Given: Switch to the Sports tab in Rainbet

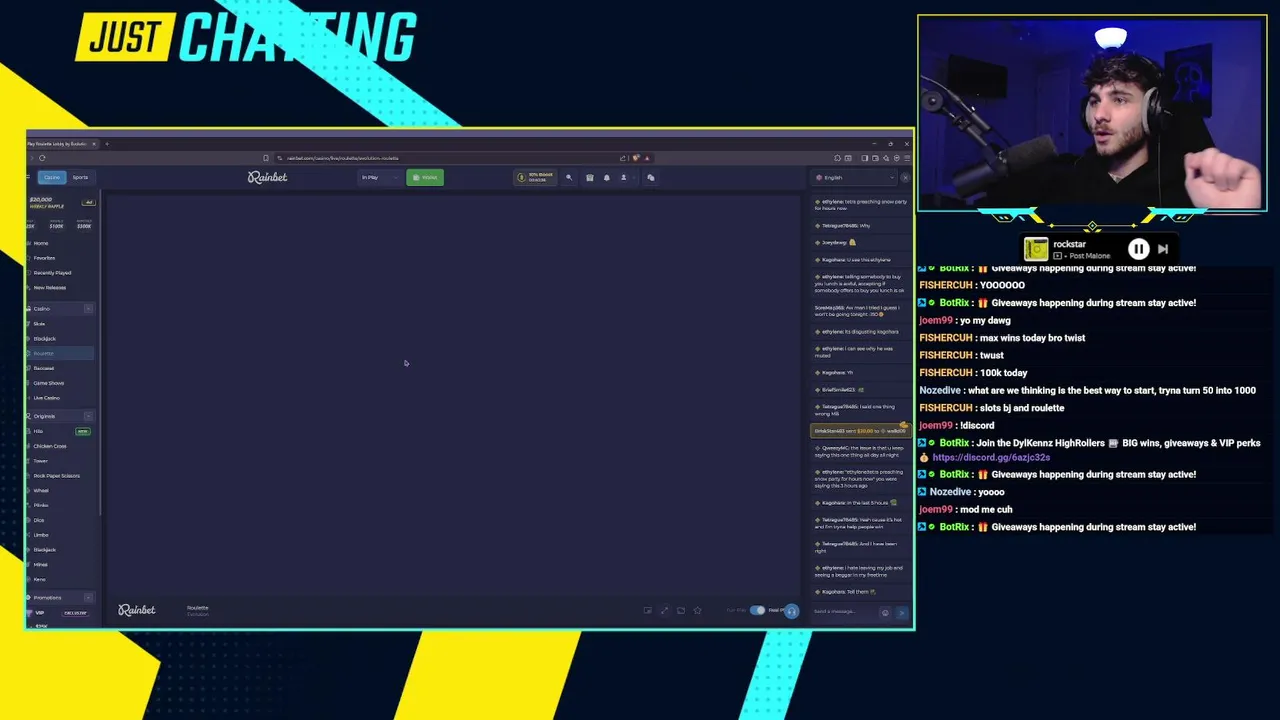Looking at the screenshot, I should (x=80, y=177).
